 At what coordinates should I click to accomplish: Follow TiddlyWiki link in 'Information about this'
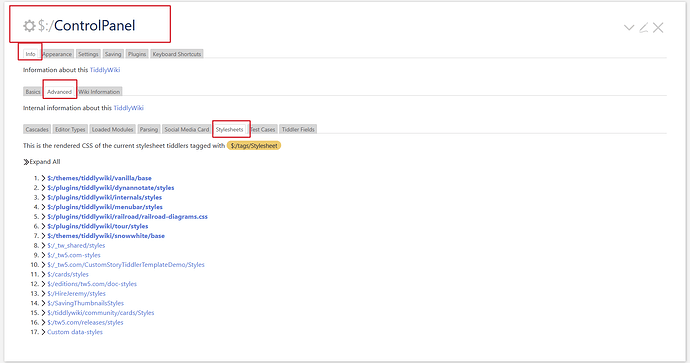[x=105, y=70]
